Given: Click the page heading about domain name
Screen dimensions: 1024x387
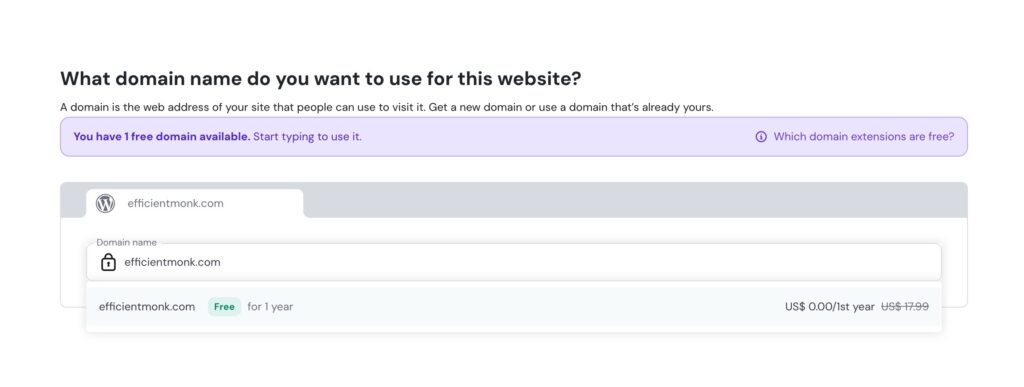Looking at the screenshot, I should [321, 79].
